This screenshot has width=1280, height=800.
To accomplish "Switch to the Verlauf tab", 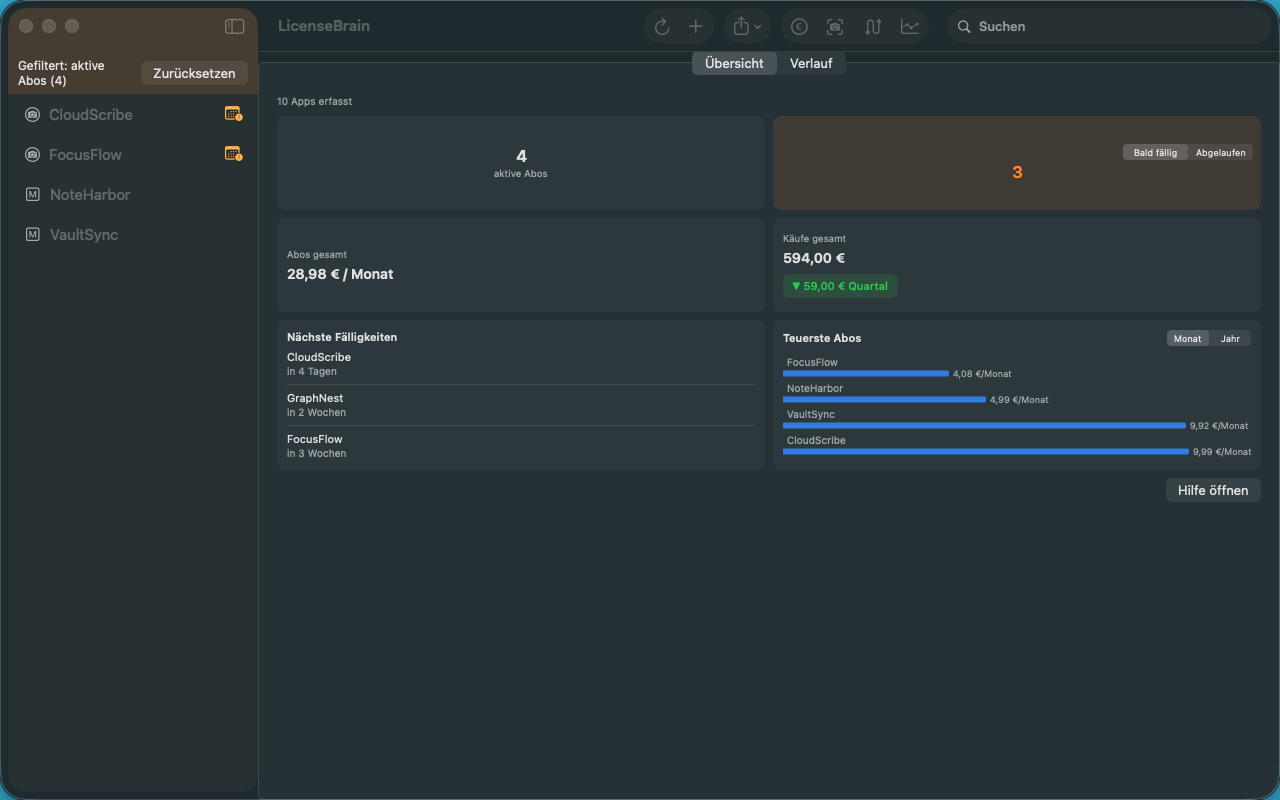I will coord(811,63).
